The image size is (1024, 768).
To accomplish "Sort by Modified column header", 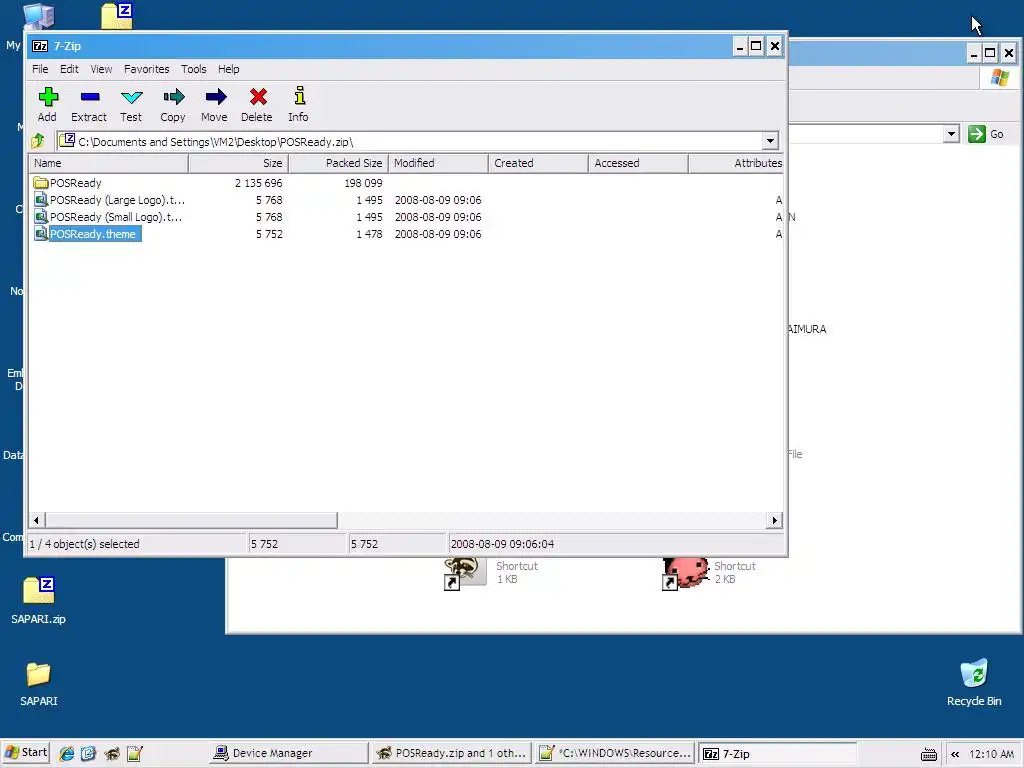I will (438, 163).
